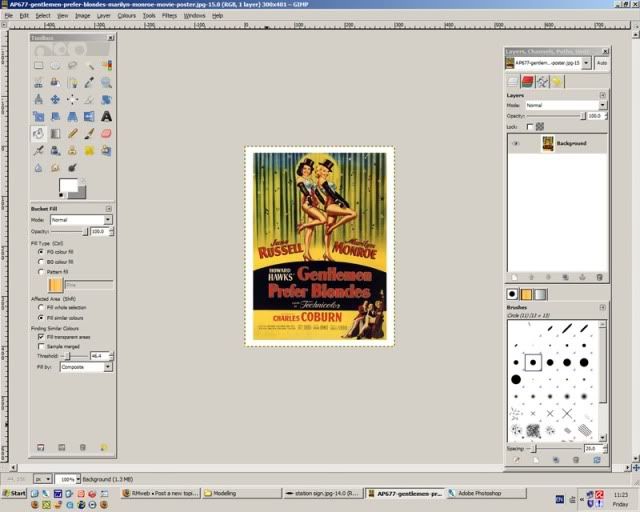
Task: Switch to Adobe Photoshop taskbar button
Action: (x=485, y=493)
